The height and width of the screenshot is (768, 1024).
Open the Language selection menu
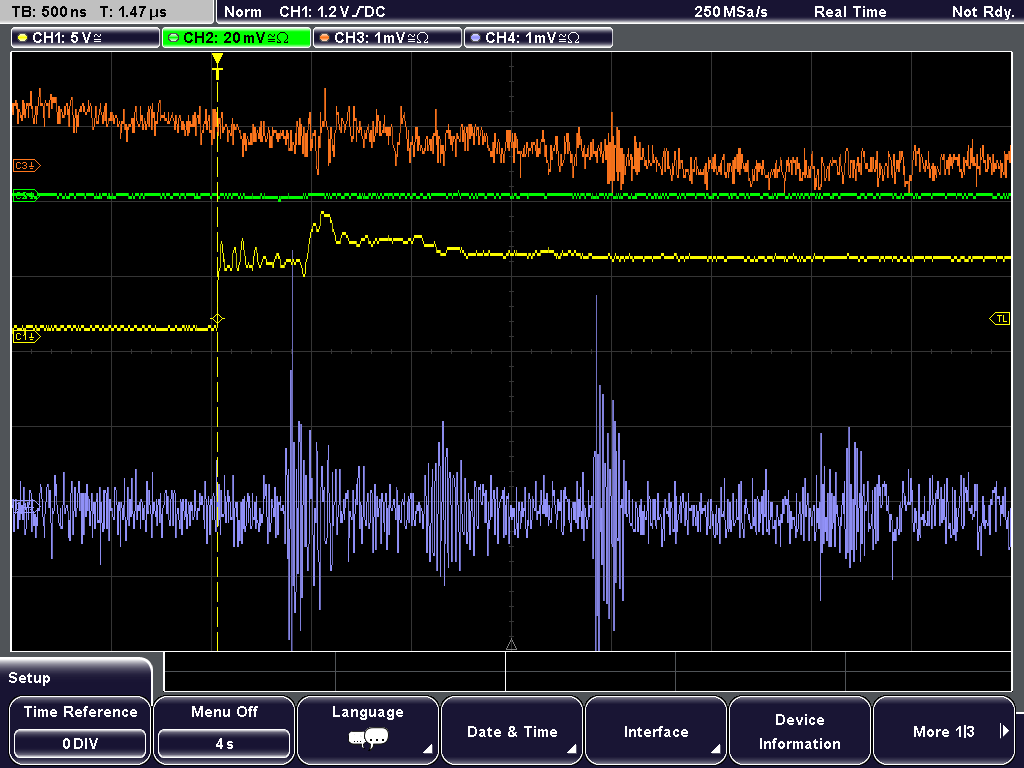pos(368,730)
